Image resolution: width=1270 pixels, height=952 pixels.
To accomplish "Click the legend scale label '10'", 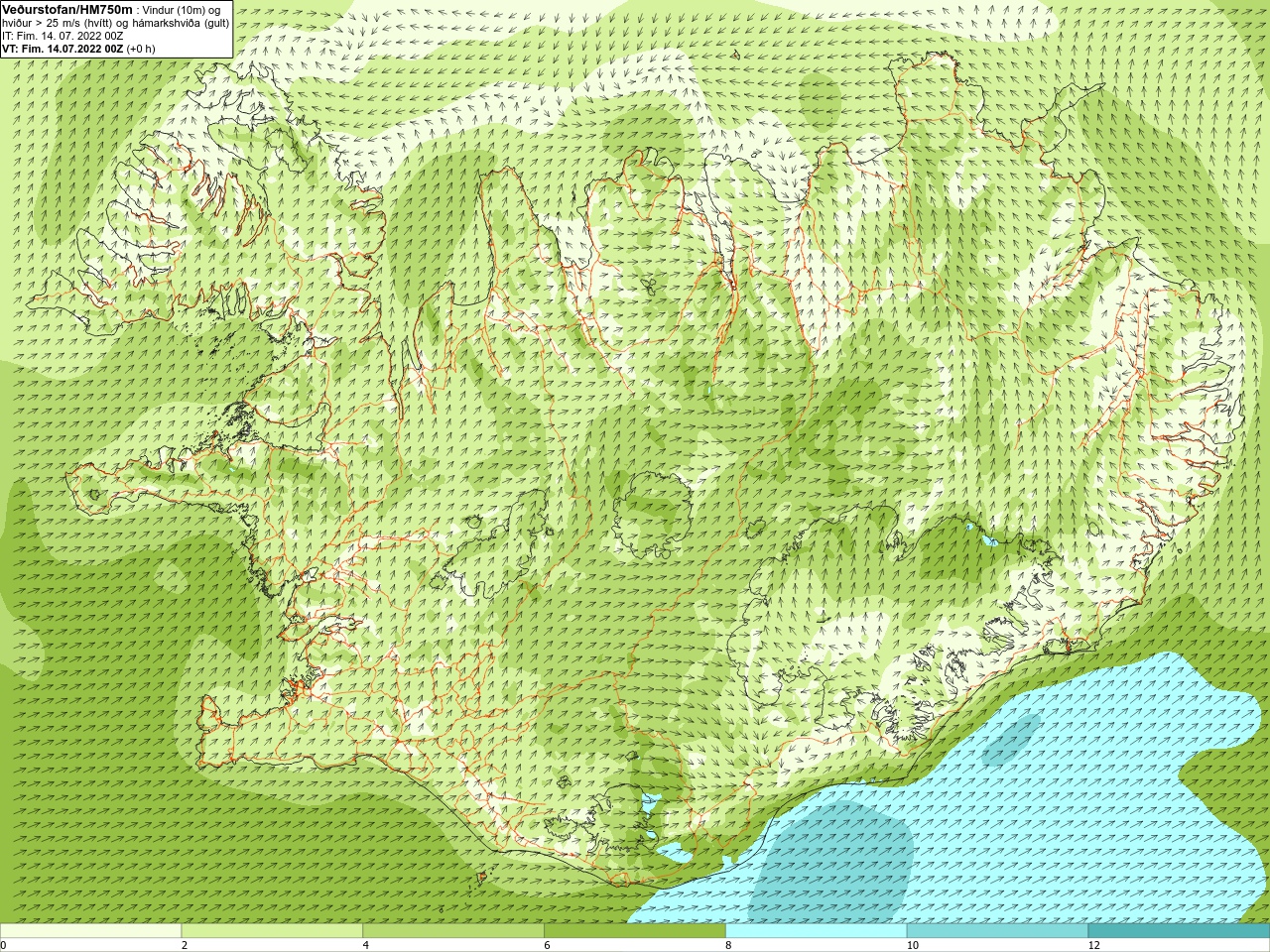I will 912,945.
